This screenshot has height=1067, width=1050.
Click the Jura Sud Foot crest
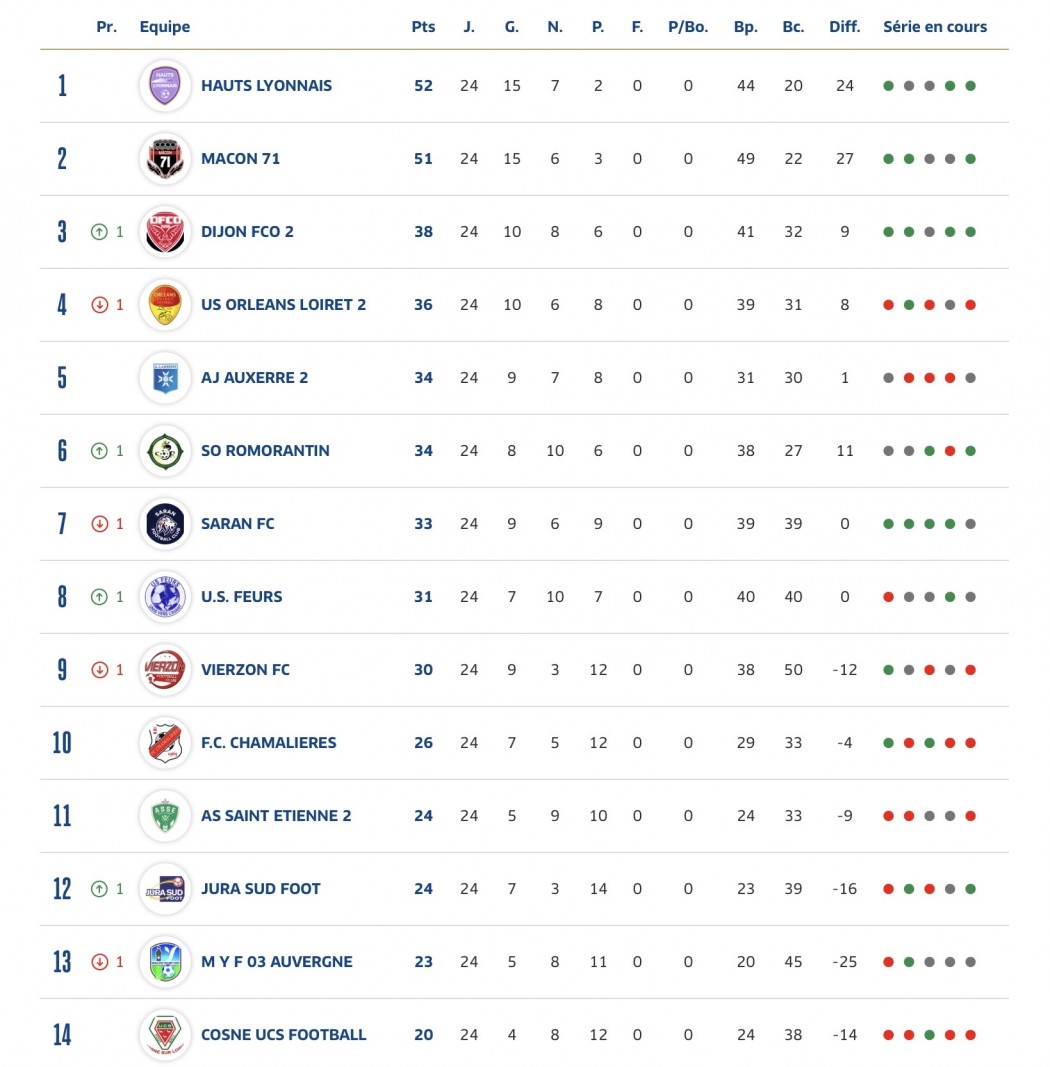pyautogui.click(x=165, y=889)
